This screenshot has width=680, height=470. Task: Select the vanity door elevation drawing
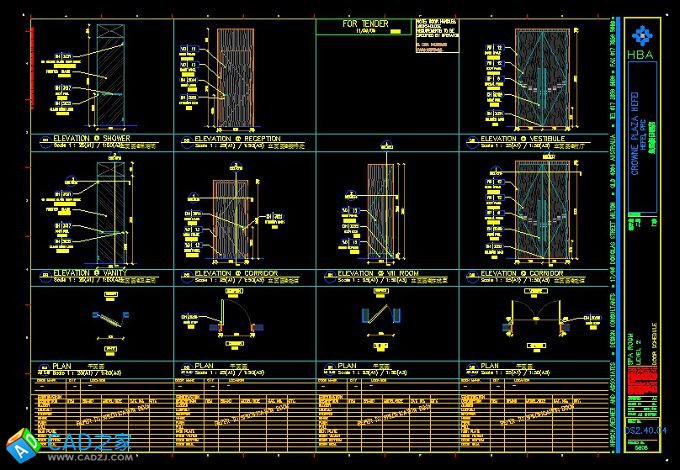click(108, 212)
